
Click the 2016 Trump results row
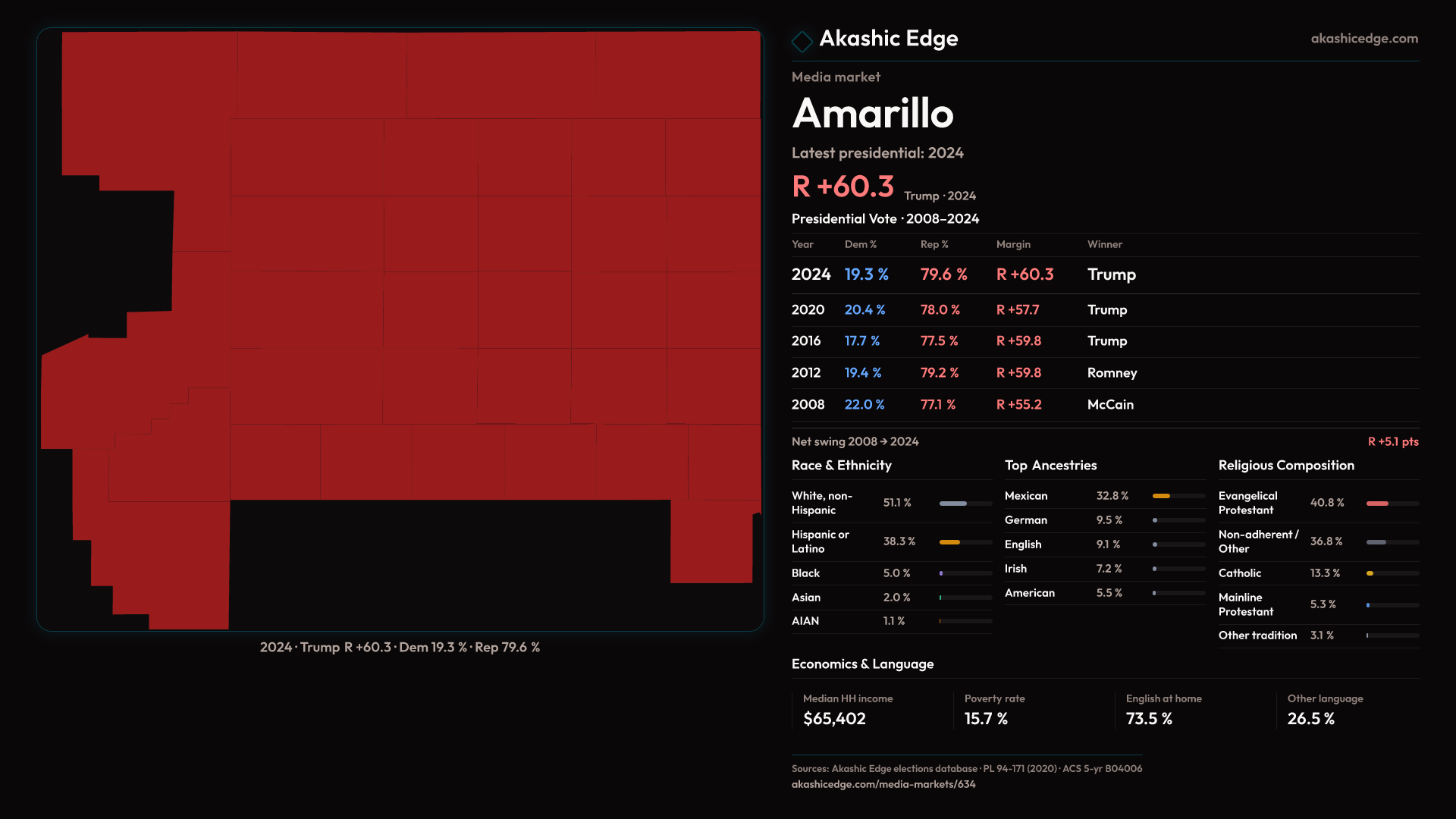pos(1104,341)
